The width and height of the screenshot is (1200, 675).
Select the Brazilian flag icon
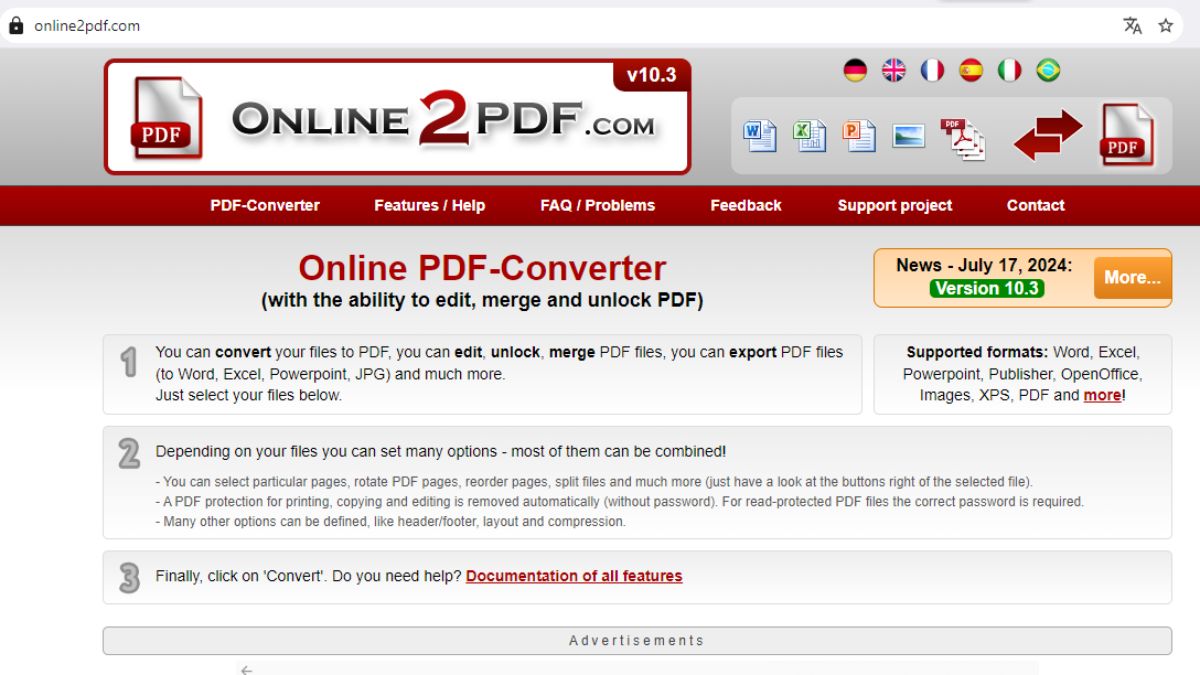1048,70
